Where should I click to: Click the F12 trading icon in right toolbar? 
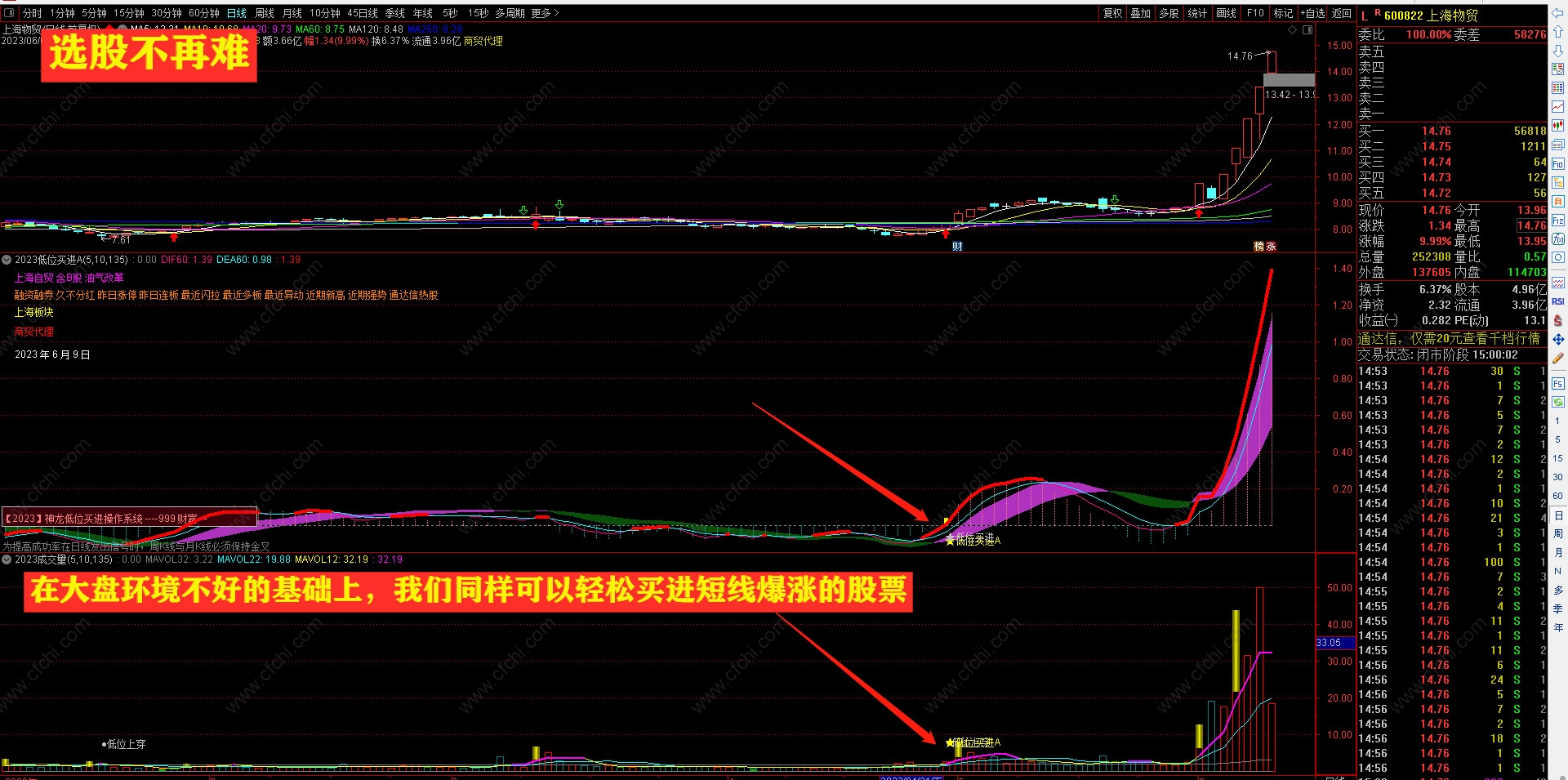(x=1557, y=221)
